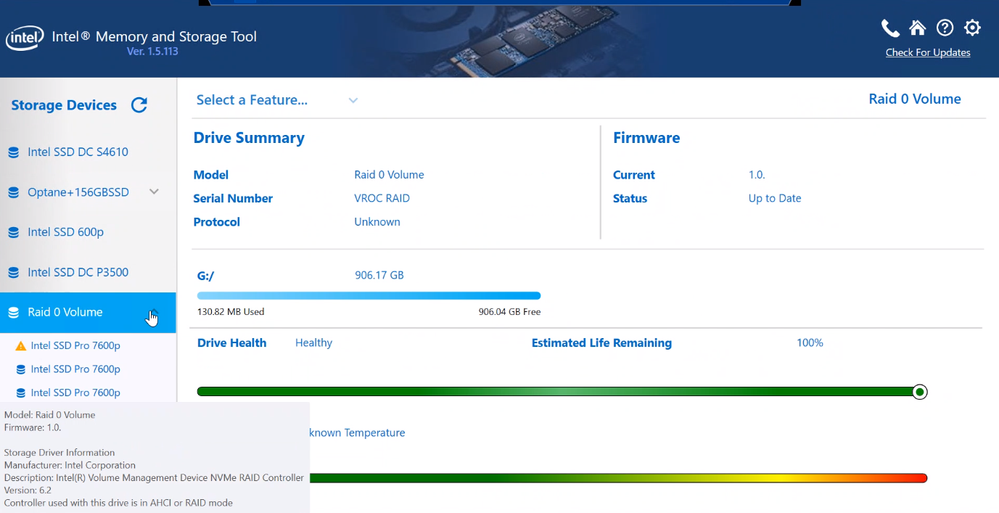Click the Intel logo
The image size is (999, 513).
tap(25, 38)
